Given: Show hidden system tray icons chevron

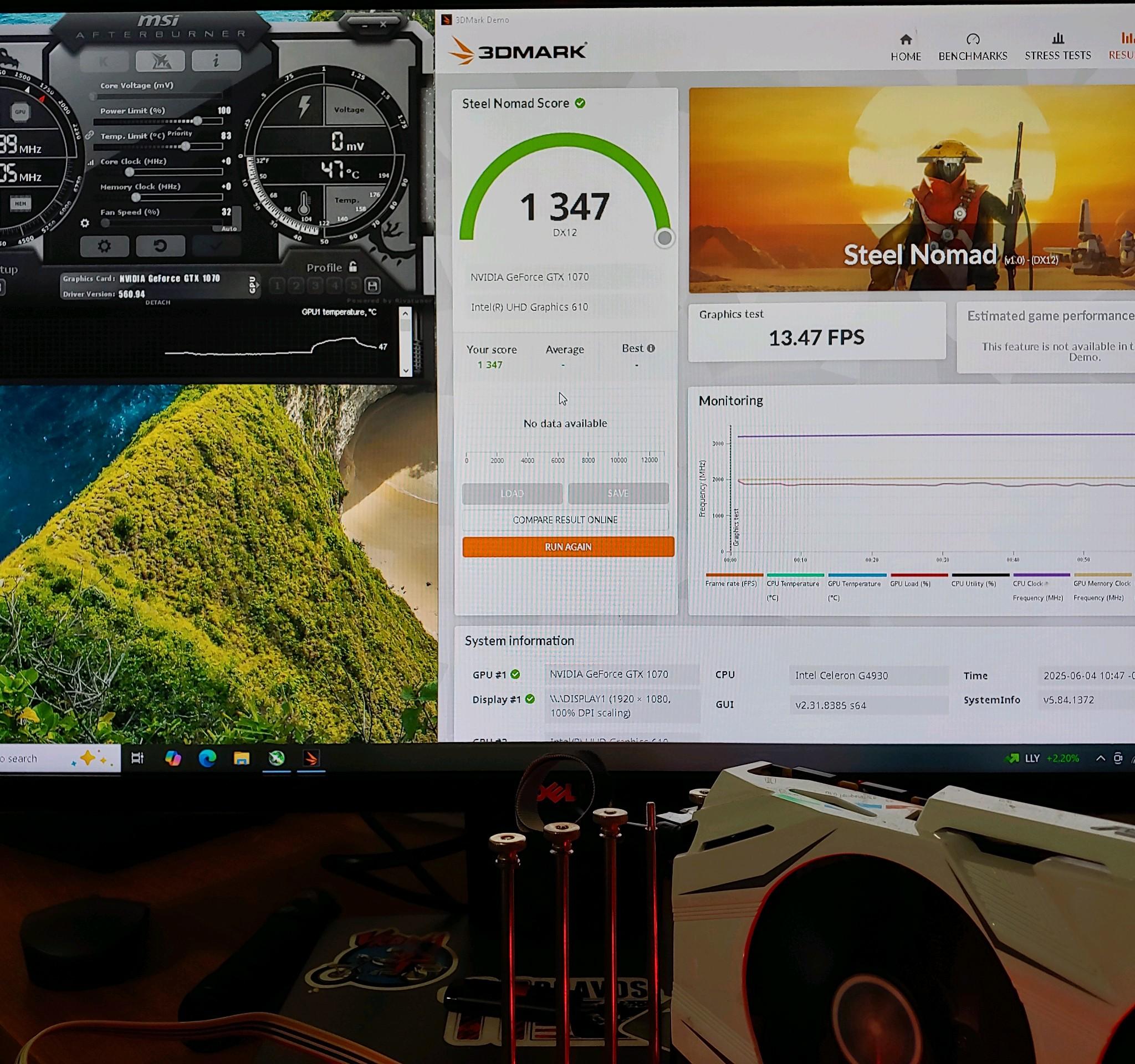Looking at the screenshot, I should pos(1100,758).
